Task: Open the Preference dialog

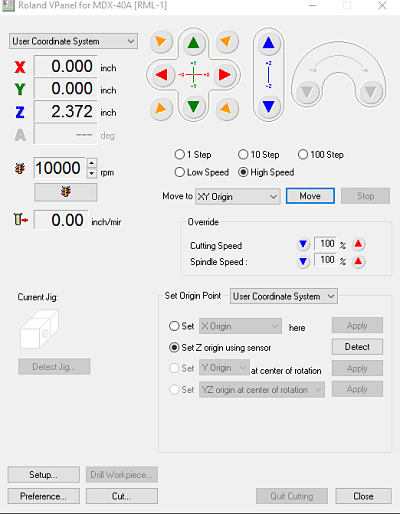Action: point(44,496)
